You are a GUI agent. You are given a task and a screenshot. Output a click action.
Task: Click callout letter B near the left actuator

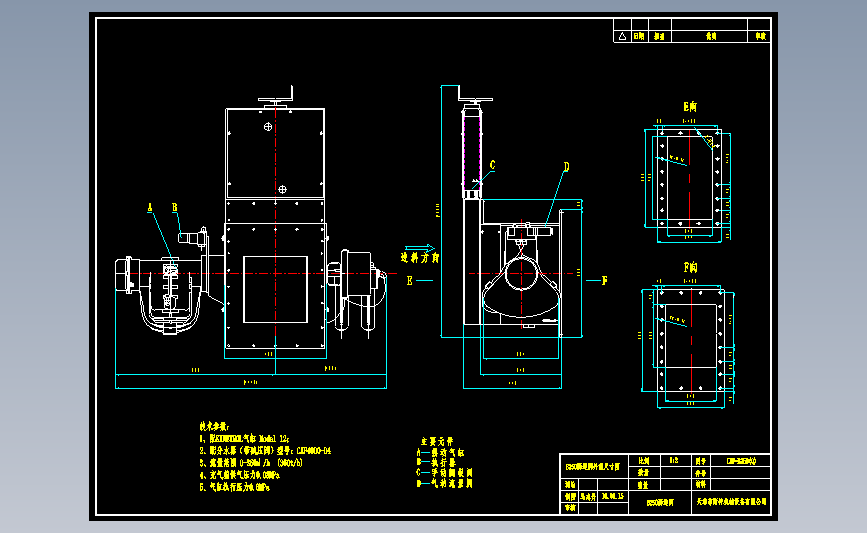(175, 207)
